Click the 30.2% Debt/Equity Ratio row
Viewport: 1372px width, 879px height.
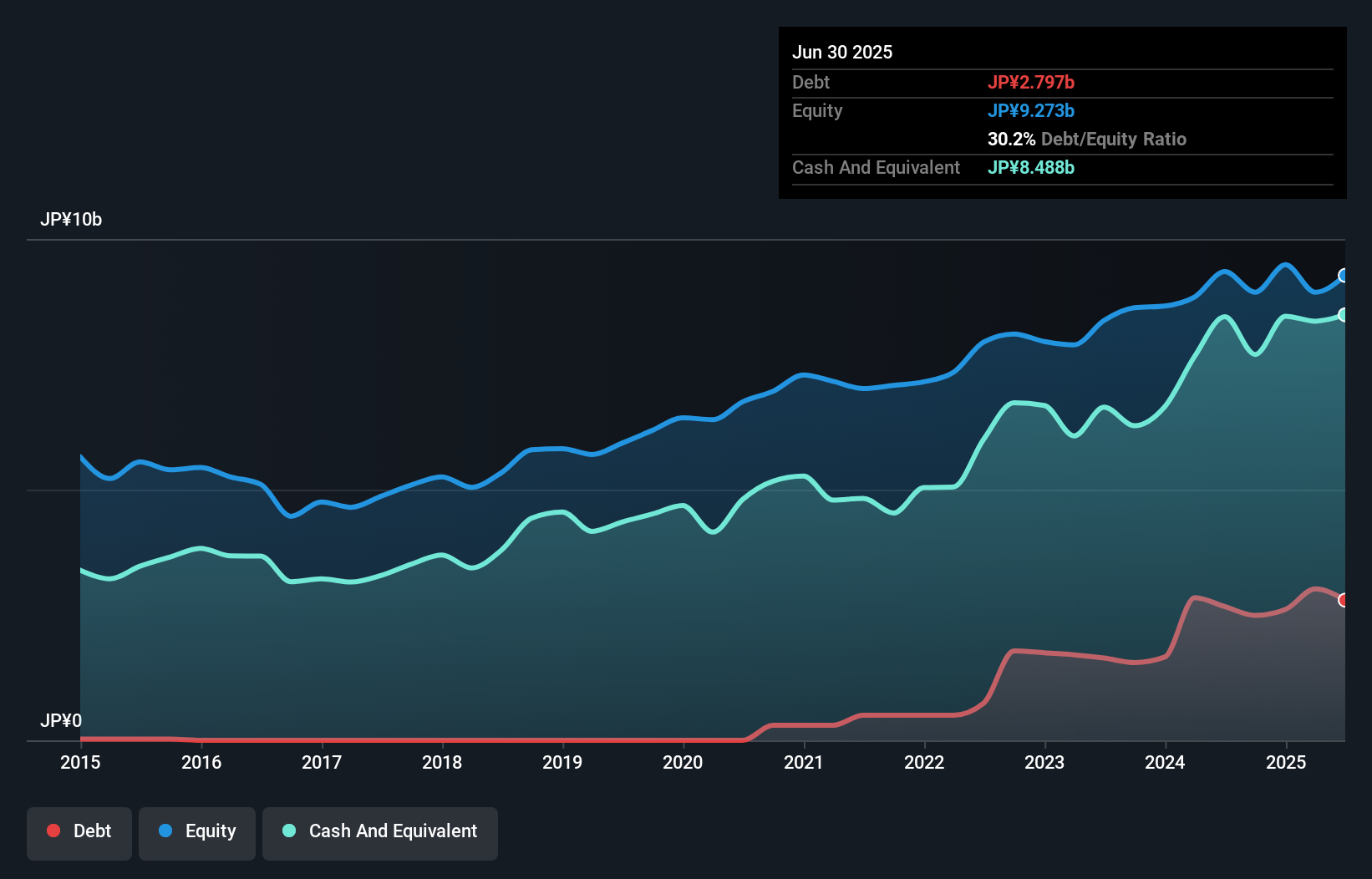[1086, 139]
